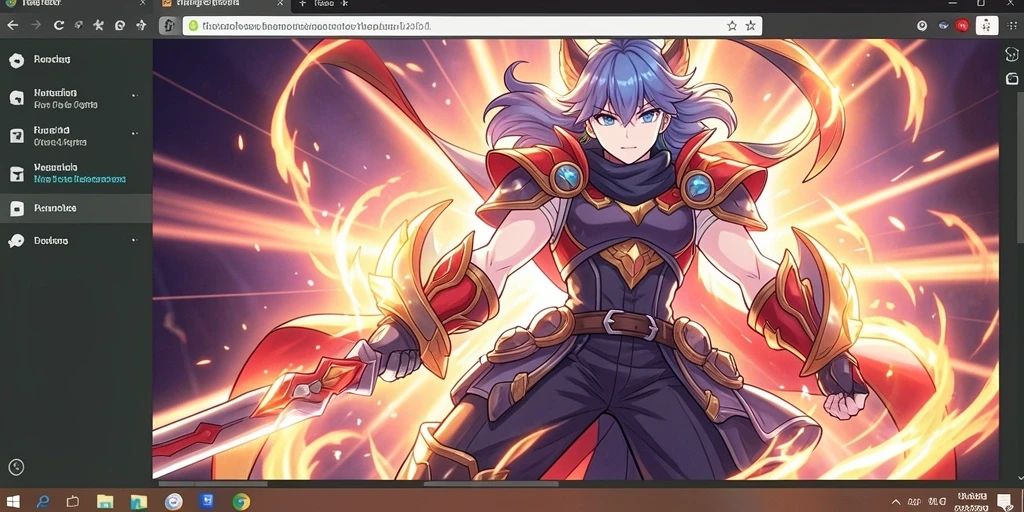Viewport: 1024px width, 512px height.
Task: Open the blue square app on the taskbar
Action: coord(206,502)
